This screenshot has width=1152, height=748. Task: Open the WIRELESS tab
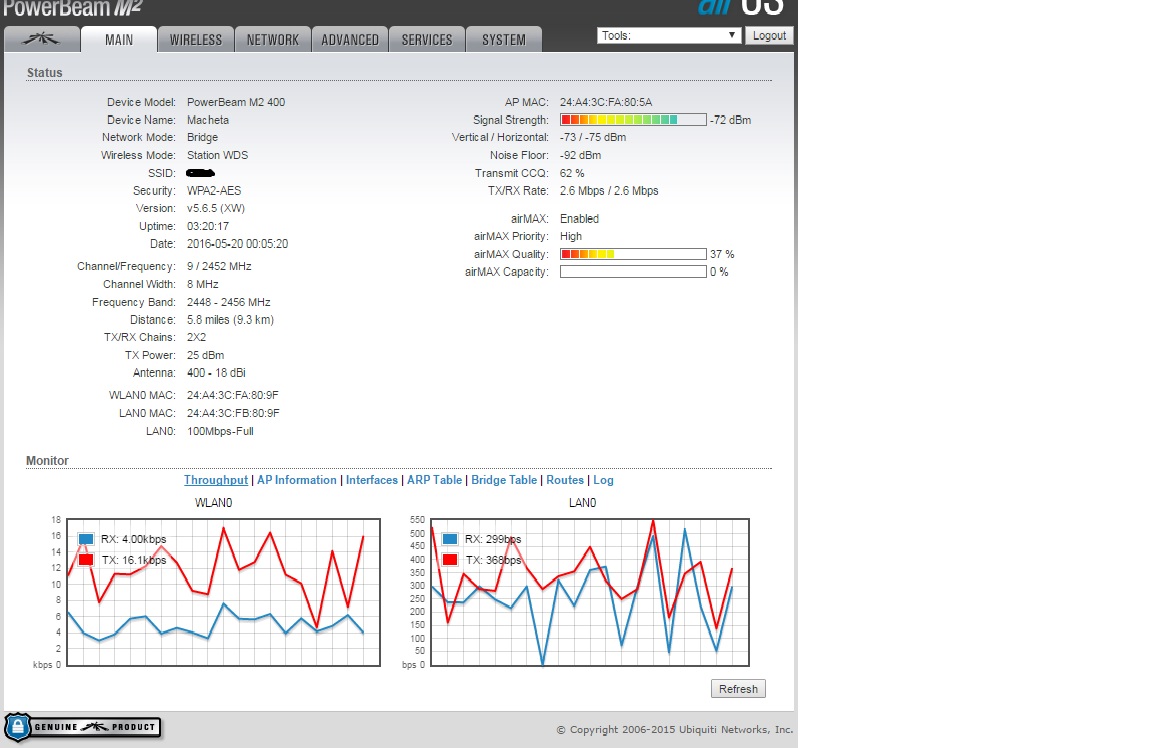click(x=195, y=40)
